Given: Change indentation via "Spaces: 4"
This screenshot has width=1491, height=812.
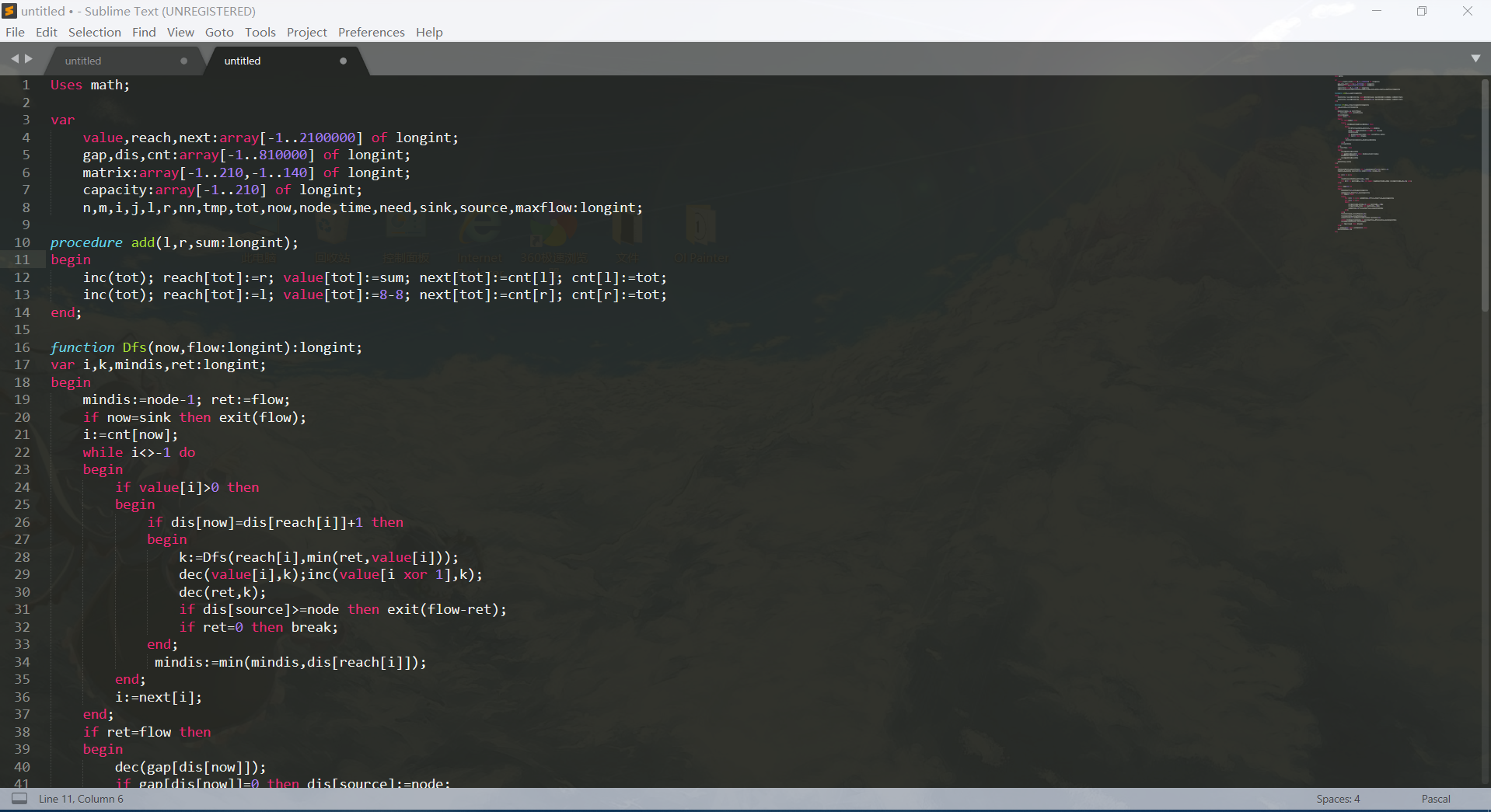Looking at the screenshot, I should [1338, 799].
